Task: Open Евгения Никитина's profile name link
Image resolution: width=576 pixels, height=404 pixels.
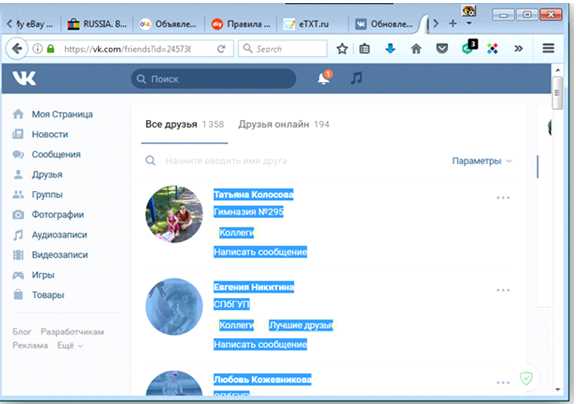Action: (254, 287)
